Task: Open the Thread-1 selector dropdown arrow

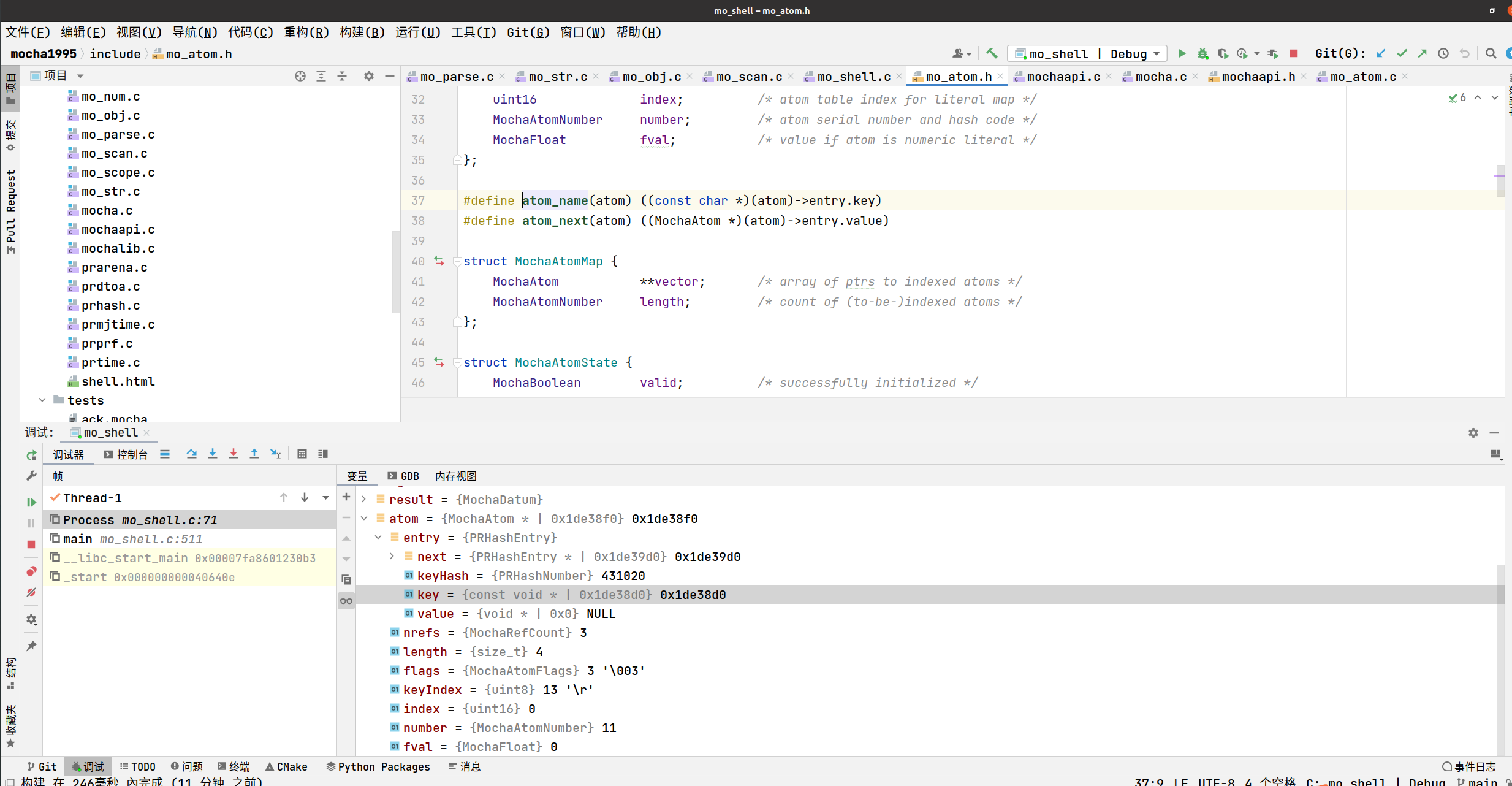Action: click(x=325, y=498)
